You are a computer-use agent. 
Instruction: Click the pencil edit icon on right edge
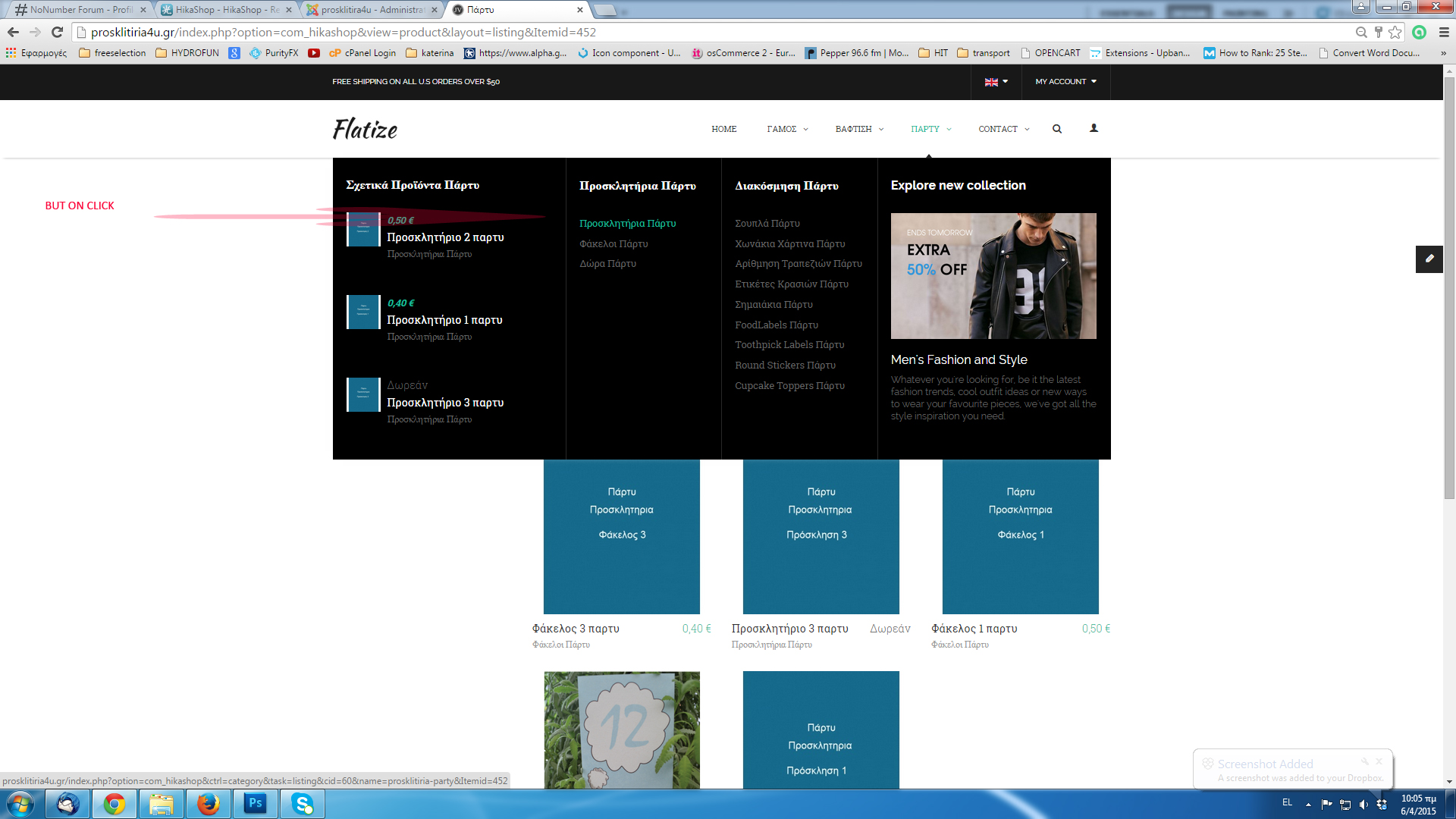click(x=1429, y=259)
